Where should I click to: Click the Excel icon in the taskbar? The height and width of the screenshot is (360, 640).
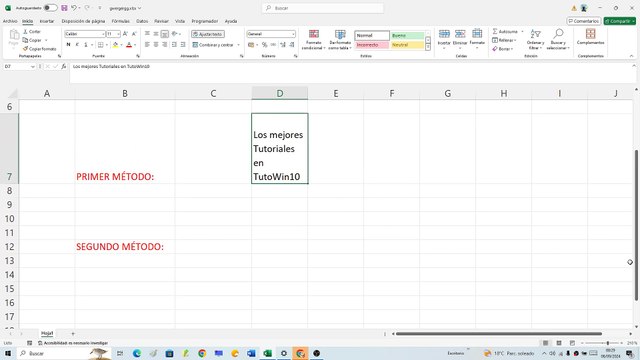(268, 353)
